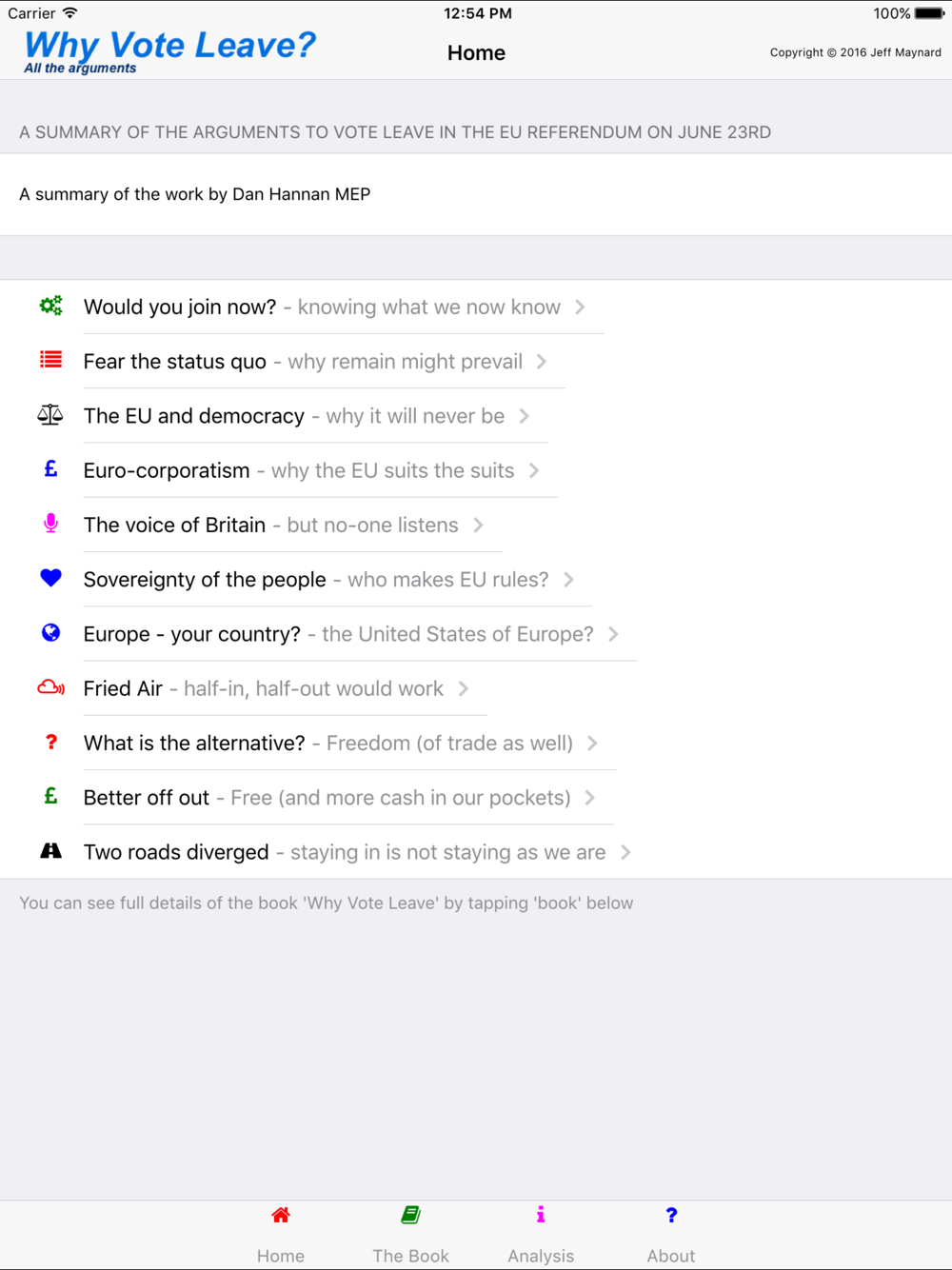Tap the green pound sign icon
Viewport: 952px width, 1270px height.
50,796
